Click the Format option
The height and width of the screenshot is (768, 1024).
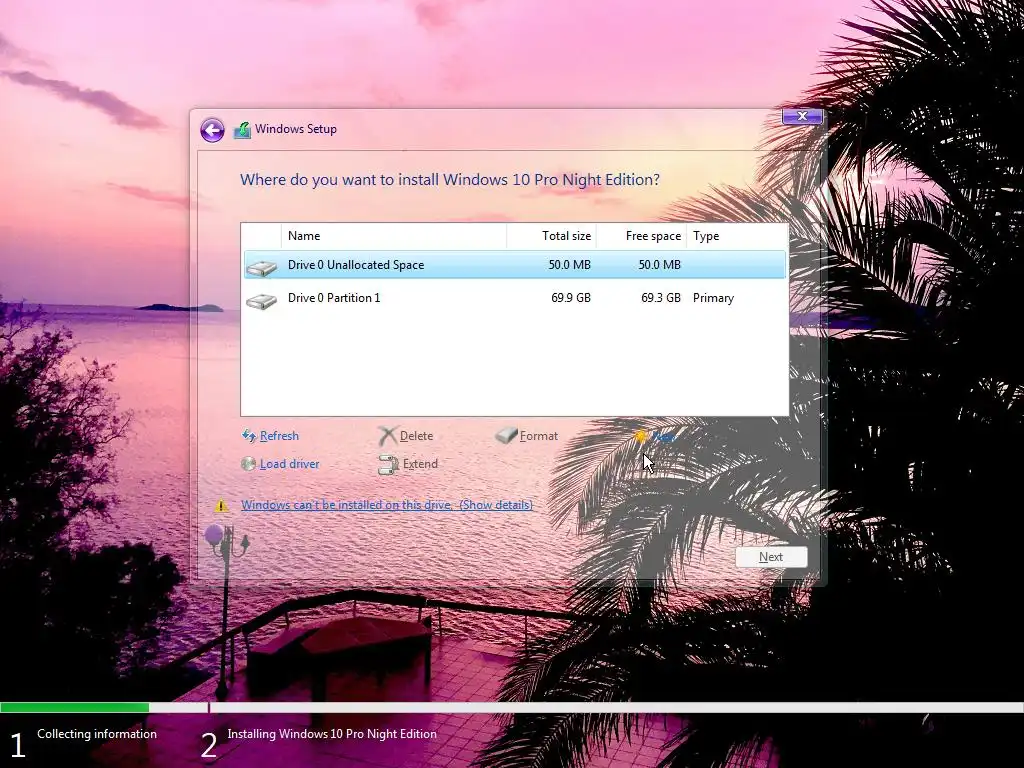click(x=539, y=436)
